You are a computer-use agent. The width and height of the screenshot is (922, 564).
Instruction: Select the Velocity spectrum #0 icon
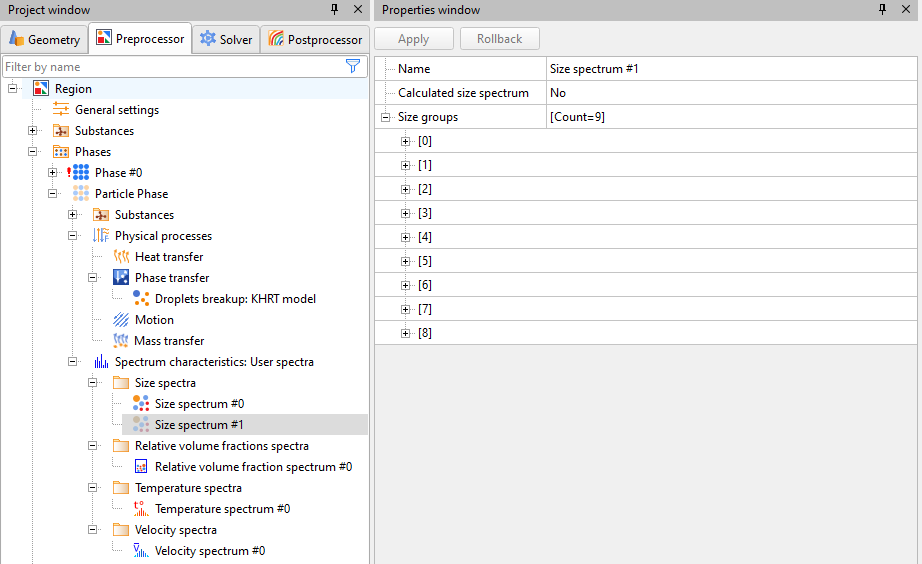[141, 551]
